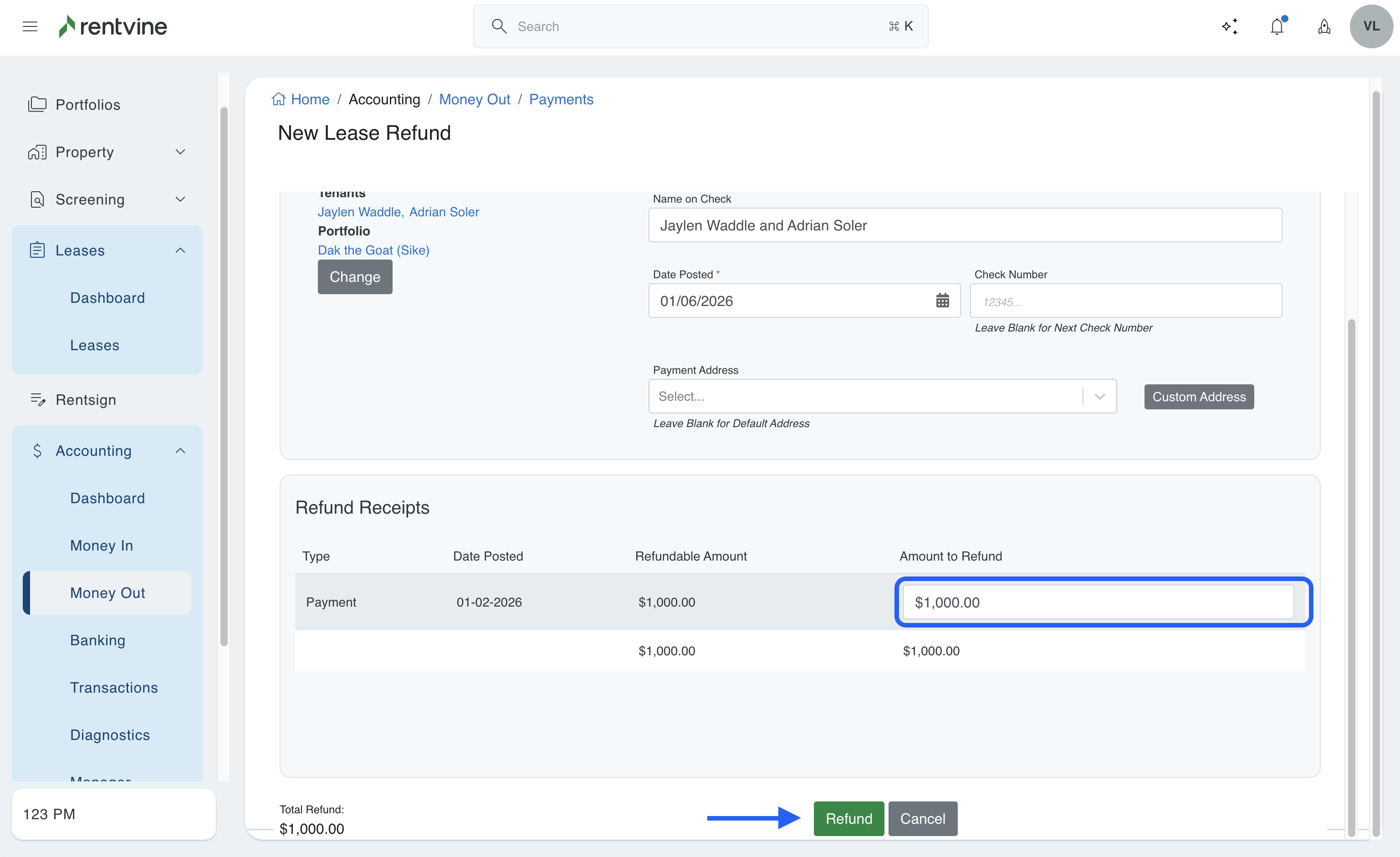Go to Banking in the sidebar
The height and width of the screenshot is (857, 1400).
click(x=98, y=640)
